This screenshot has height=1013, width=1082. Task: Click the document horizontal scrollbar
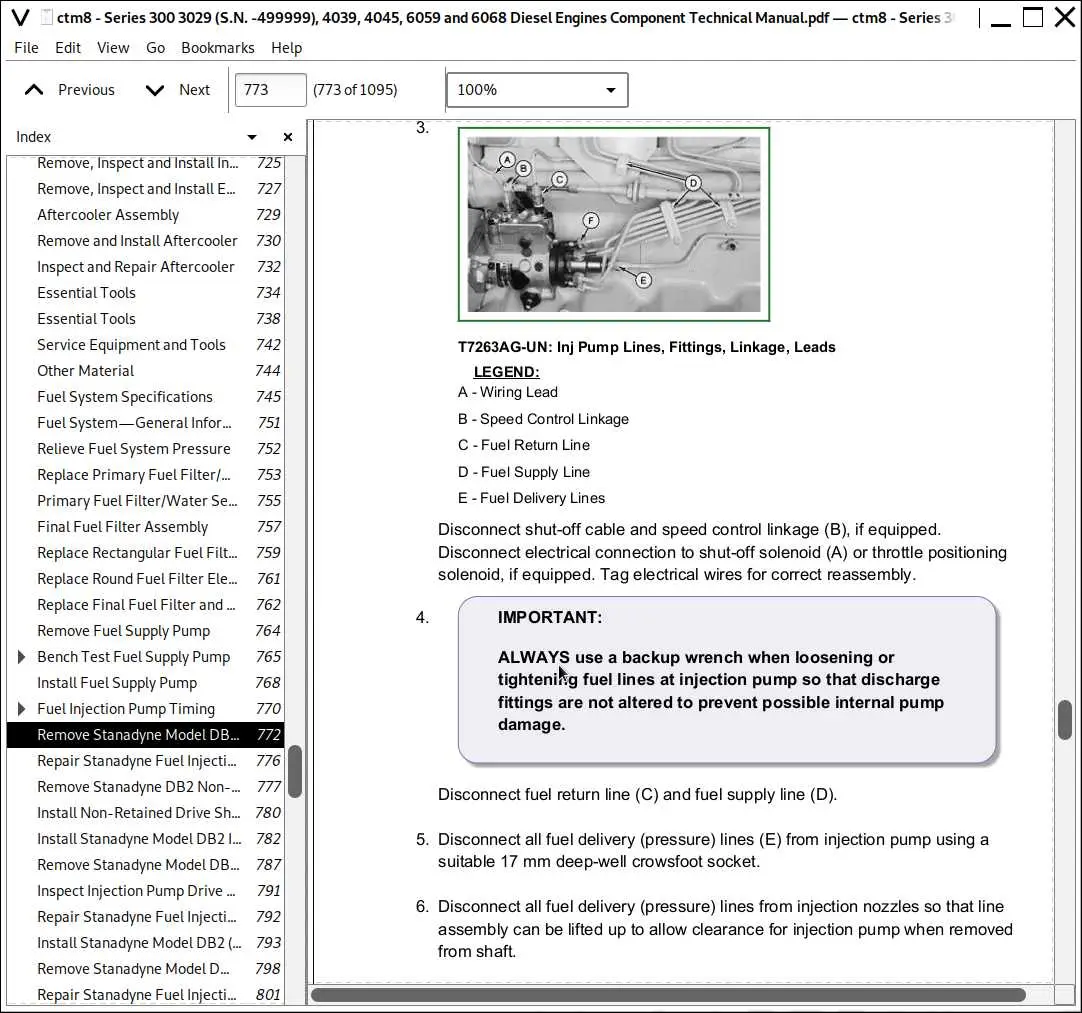(668, 994)
